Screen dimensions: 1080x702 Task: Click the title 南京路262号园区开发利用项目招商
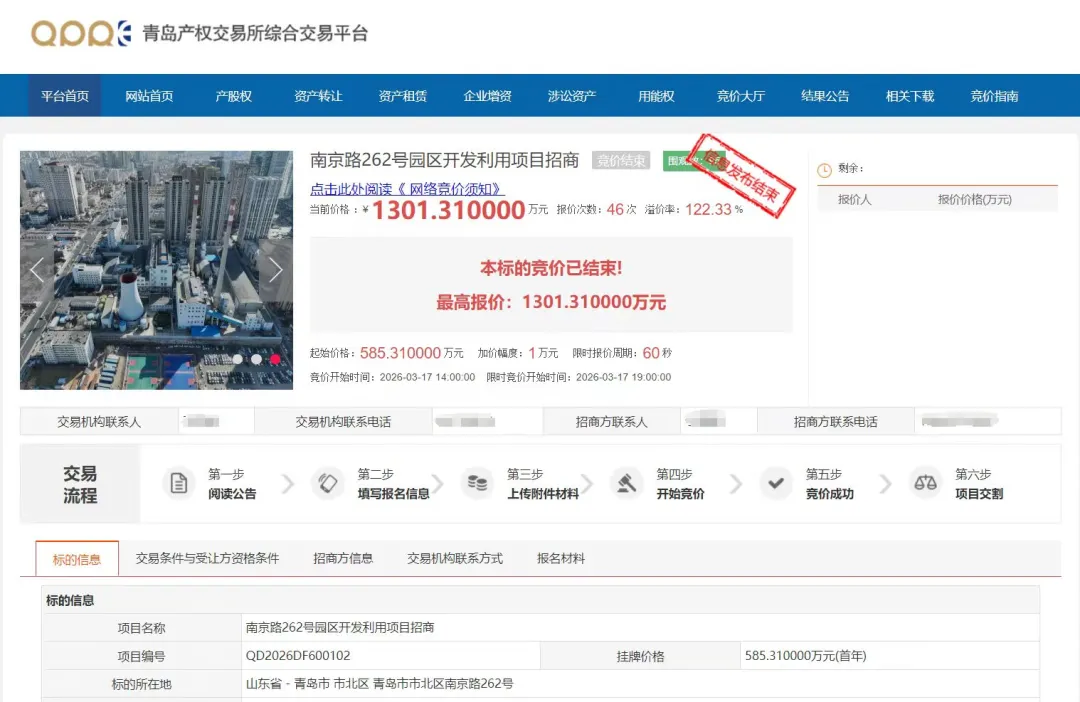click(x=444, y=160)
